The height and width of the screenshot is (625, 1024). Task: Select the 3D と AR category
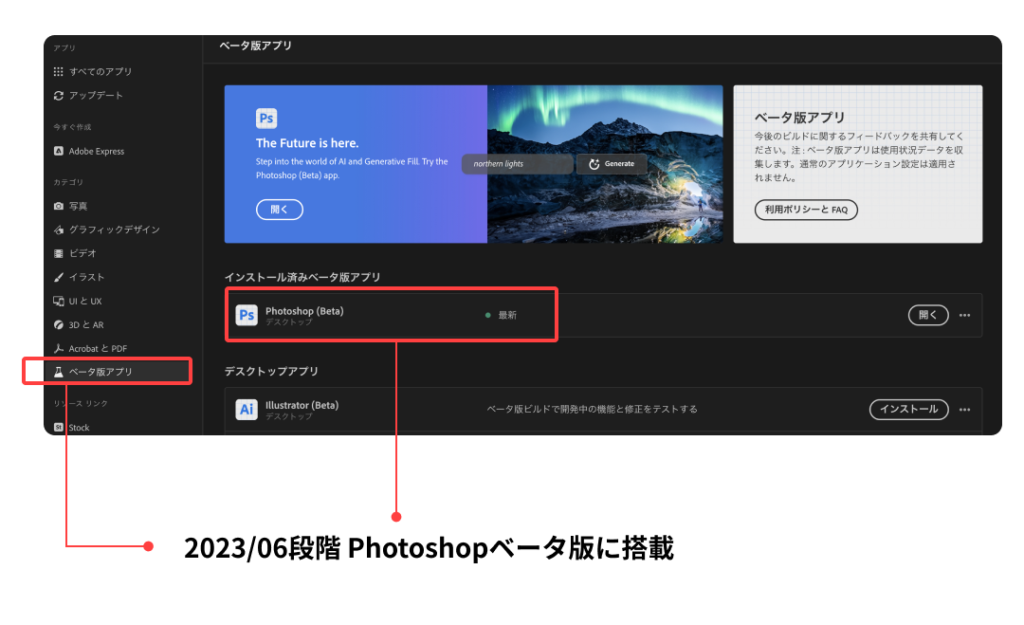[86, 325]
